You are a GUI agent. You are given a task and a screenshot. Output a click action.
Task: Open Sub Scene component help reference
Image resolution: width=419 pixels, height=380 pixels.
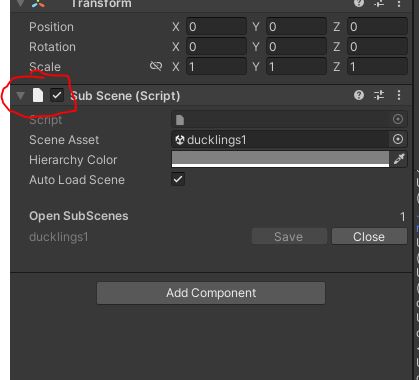pyautogui.click(x=359, y=96)
